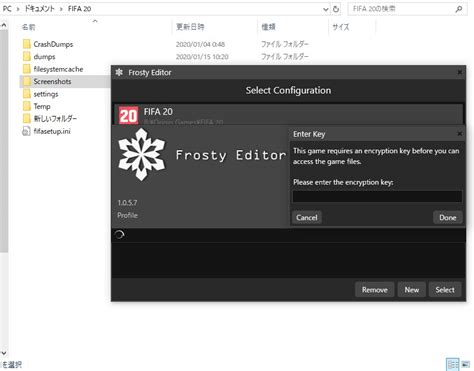Viewport: 474px width, 371px height.
Task: Click the FIFA 20 red icon
Action: (128, 115)
